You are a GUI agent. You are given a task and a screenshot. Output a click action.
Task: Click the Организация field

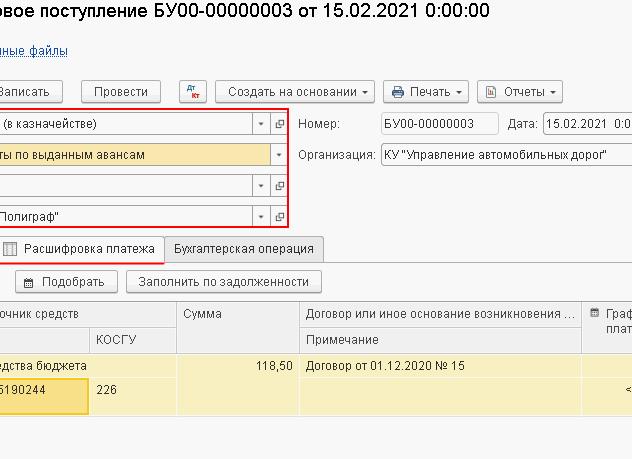click(507, 155)
